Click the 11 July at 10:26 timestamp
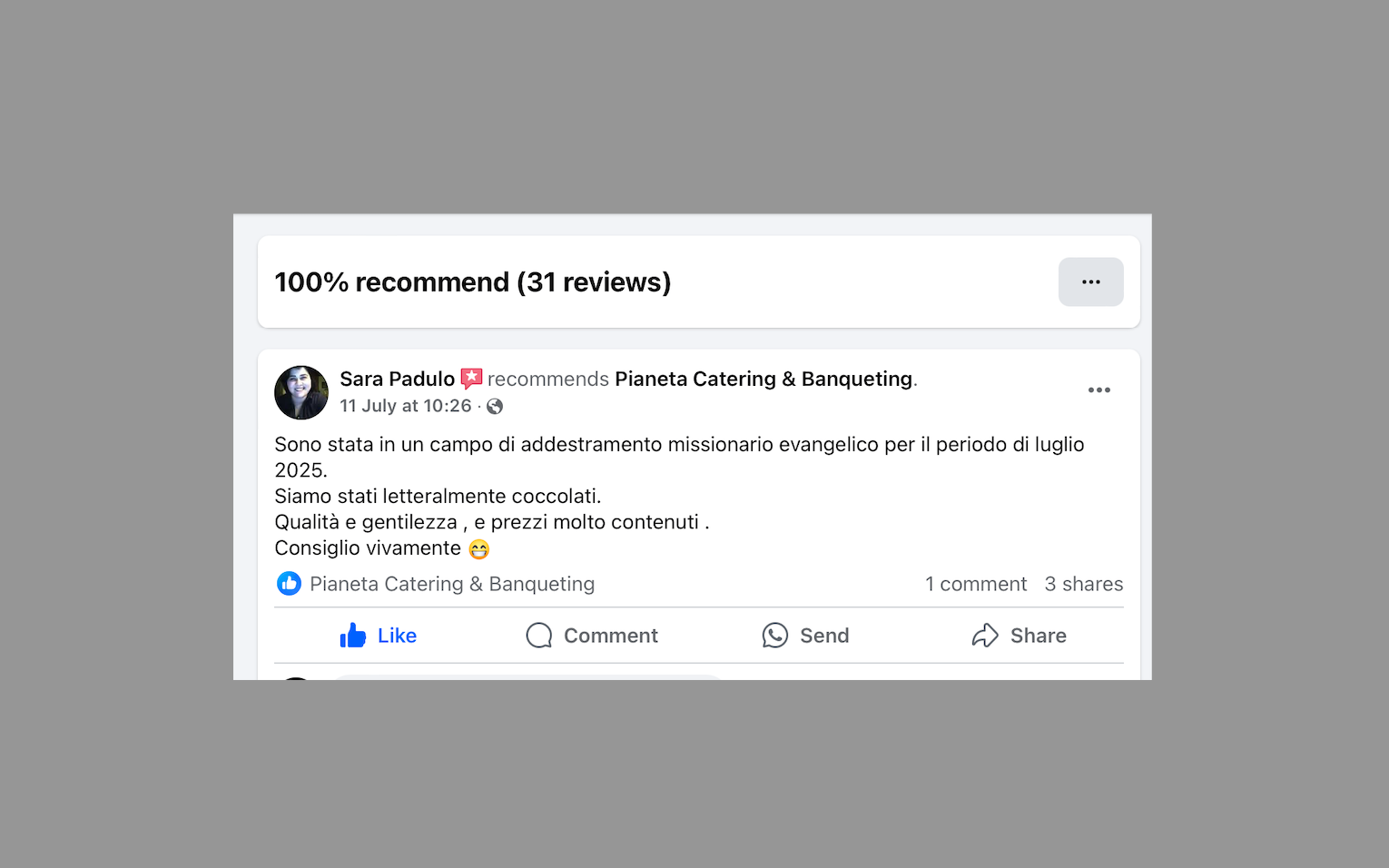 pyautogui.click(x=406, y=406)
